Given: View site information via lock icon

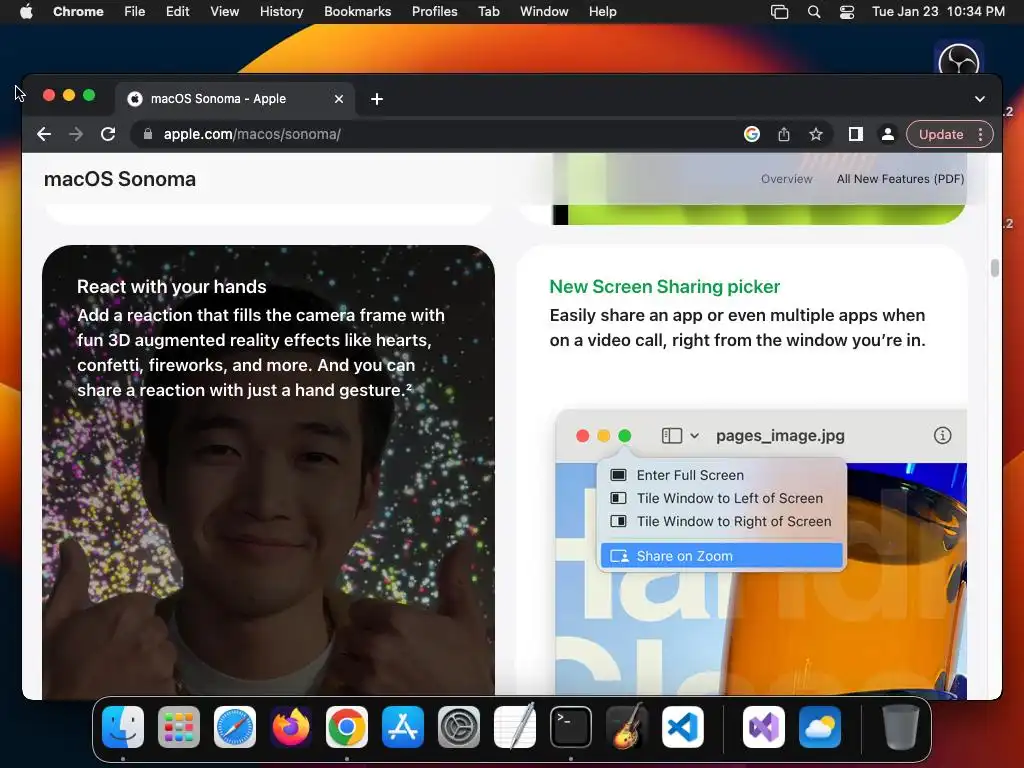Looking at the screenshot, I should pyautogui.click(x=148, y=134).
